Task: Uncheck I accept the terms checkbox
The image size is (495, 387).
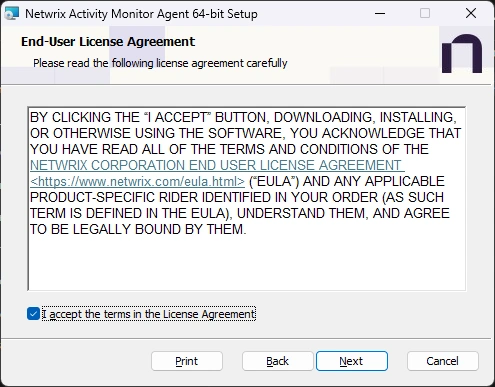Action: tap(33, 314)
